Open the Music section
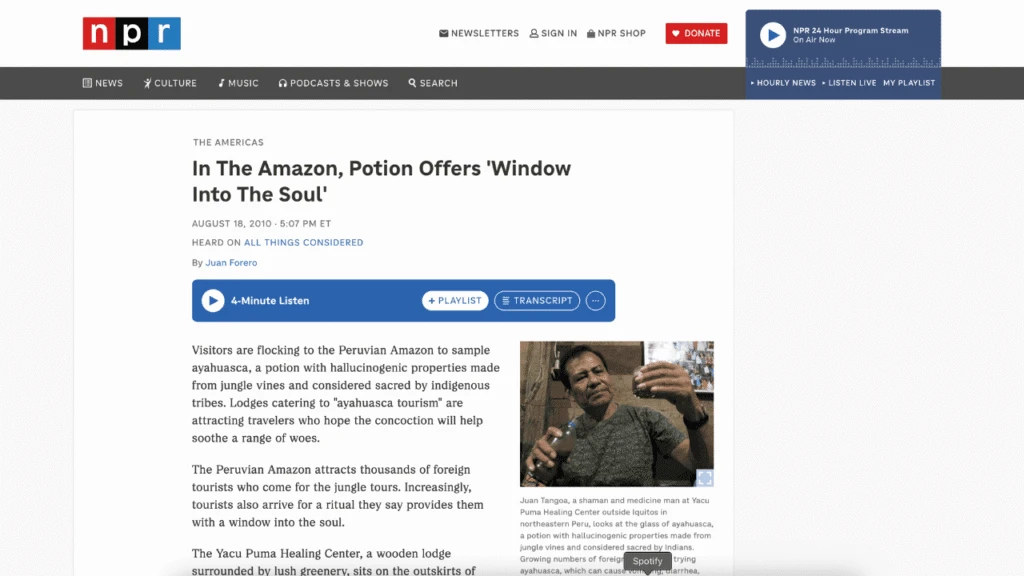This screenshot has height=576, width=1024. point(238,83)
